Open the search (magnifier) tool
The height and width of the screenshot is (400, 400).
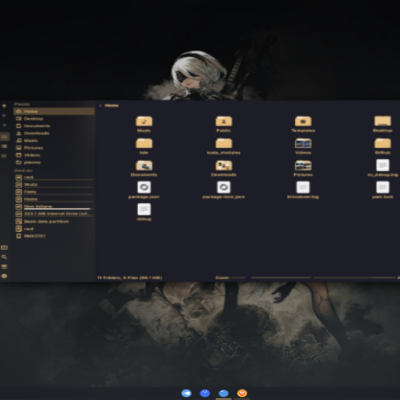(4, 257)
